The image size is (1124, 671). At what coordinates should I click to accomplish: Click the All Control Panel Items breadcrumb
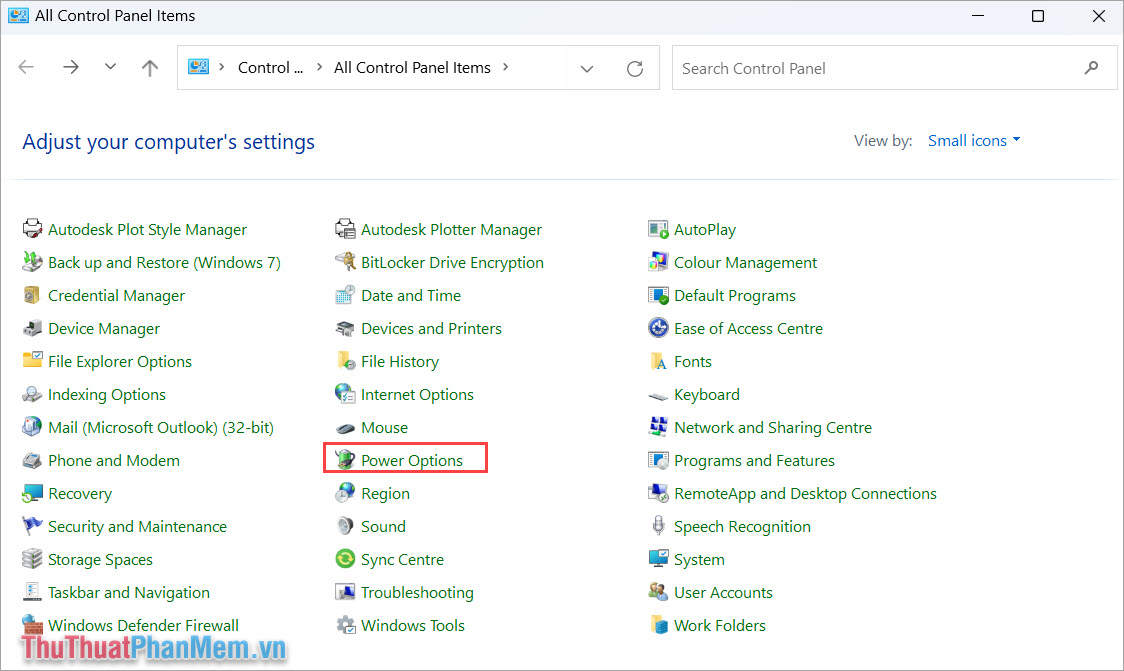coord(412,67)
